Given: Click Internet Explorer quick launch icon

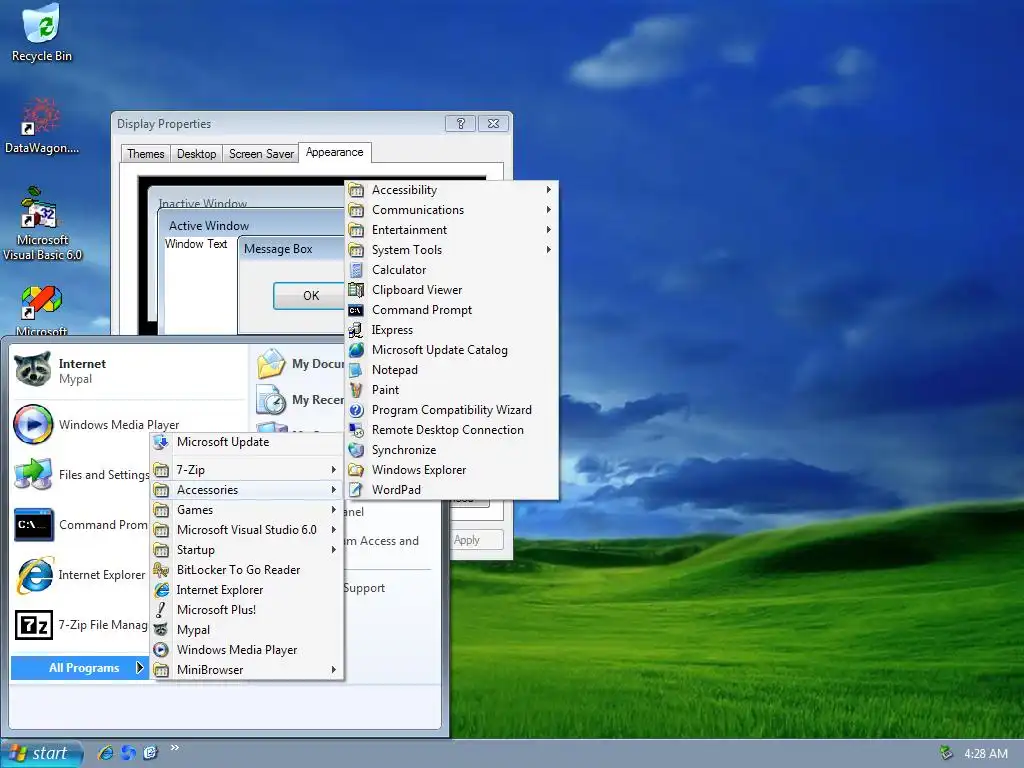Looking at the screenshot, I should (105, 753).
